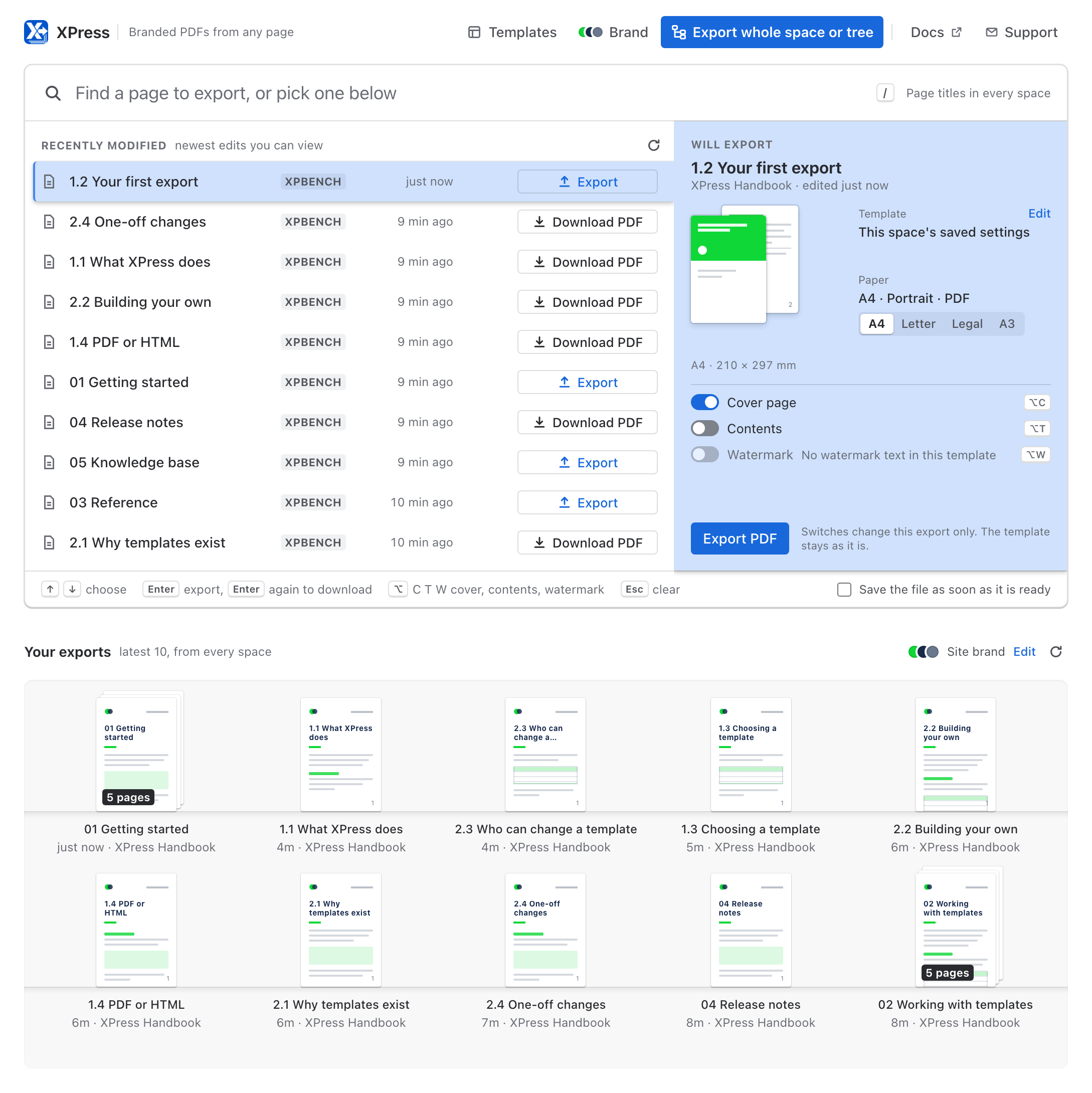This screenshot has width=1092, height=1093.
Task: Select A3 paper size
Action: [1007, 324]
